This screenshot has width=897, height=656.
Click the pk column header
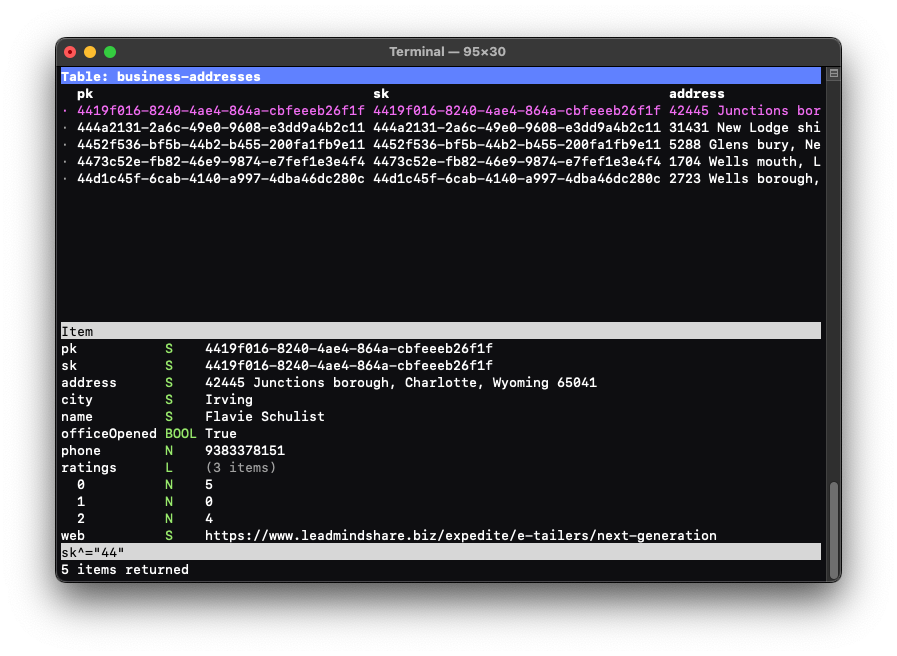pos(85,94)
